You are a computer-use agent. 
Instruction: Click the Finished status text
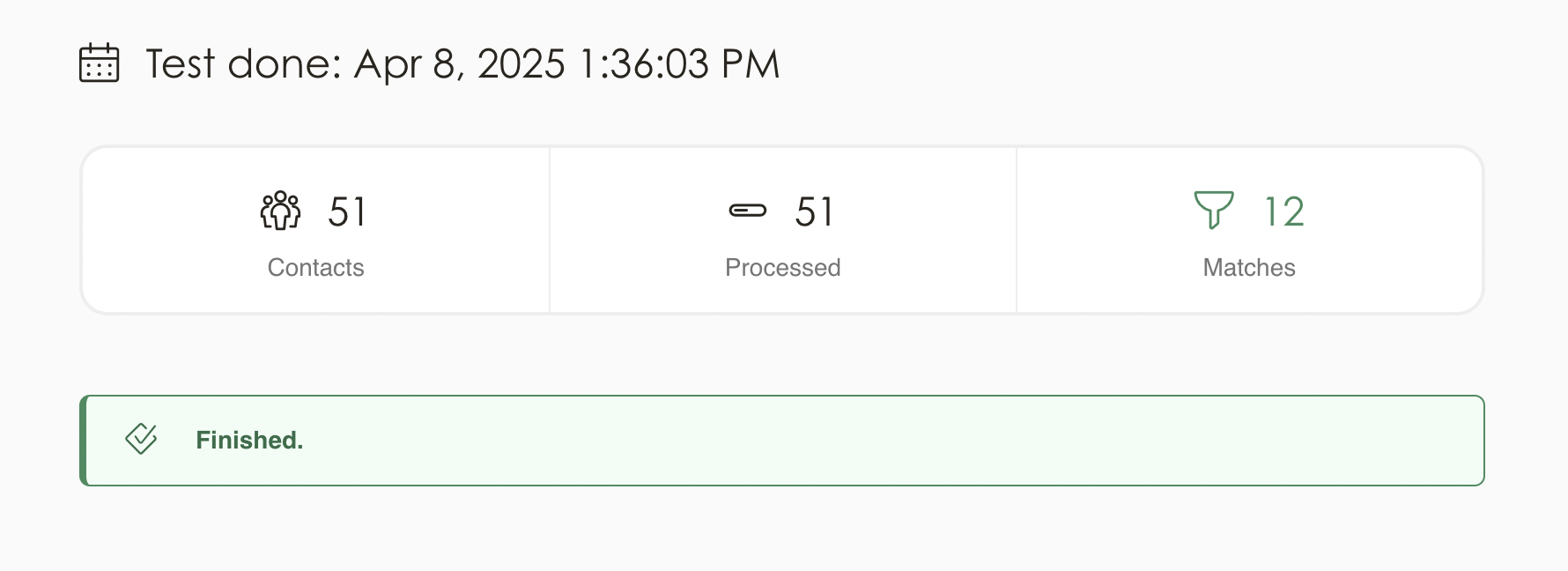coord(249,441)
